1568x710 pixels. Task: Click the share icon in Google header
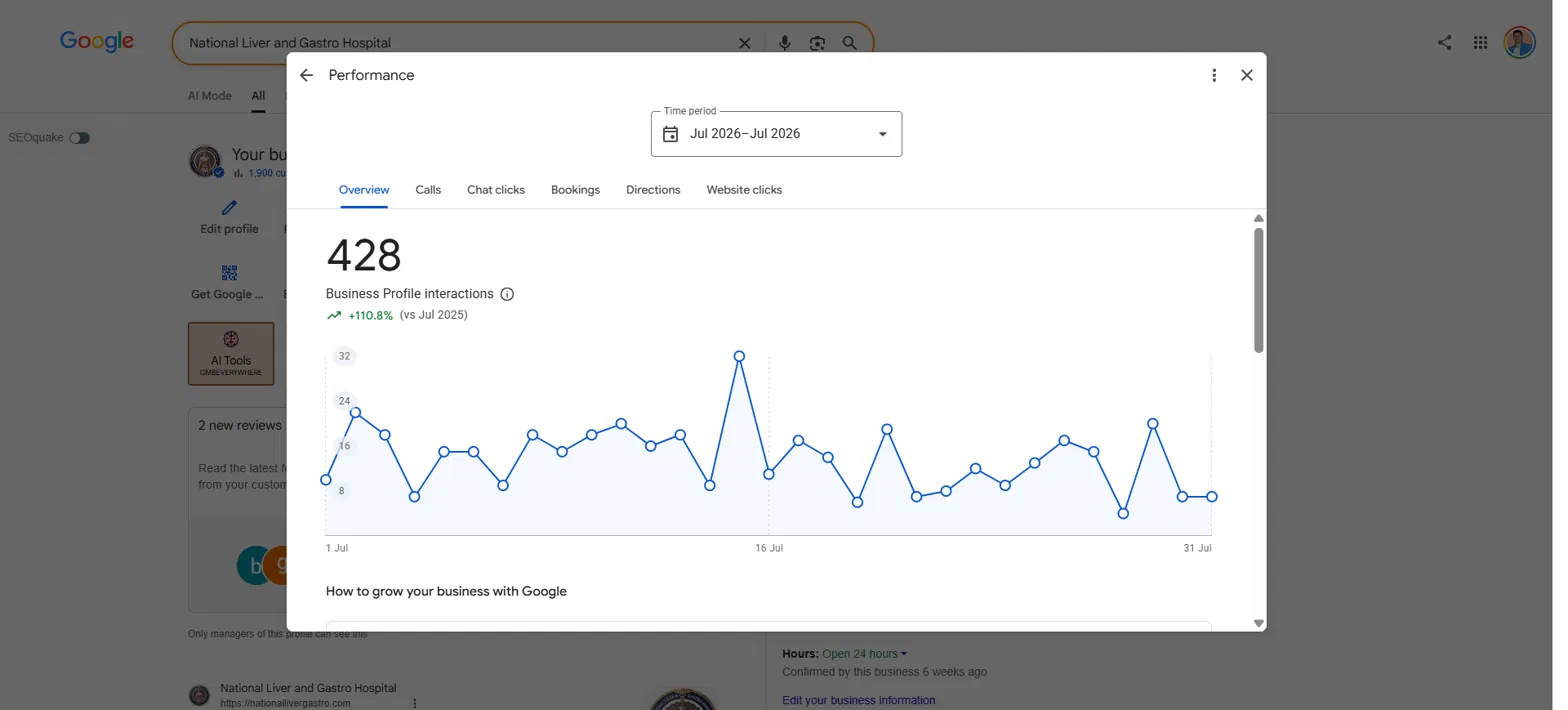click(x=1444, y=42)
